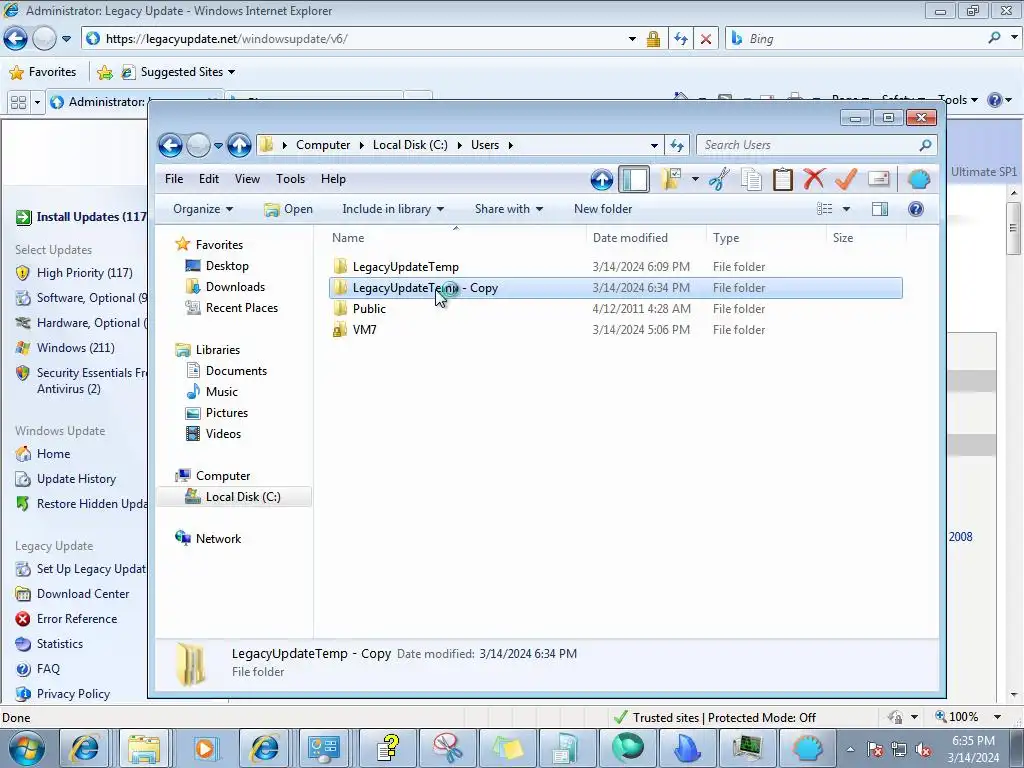Click Local Disk (C:) in breadcrumb path
Screen dimensions: 1024x768
pyautogui.click(x=410, y=145)
